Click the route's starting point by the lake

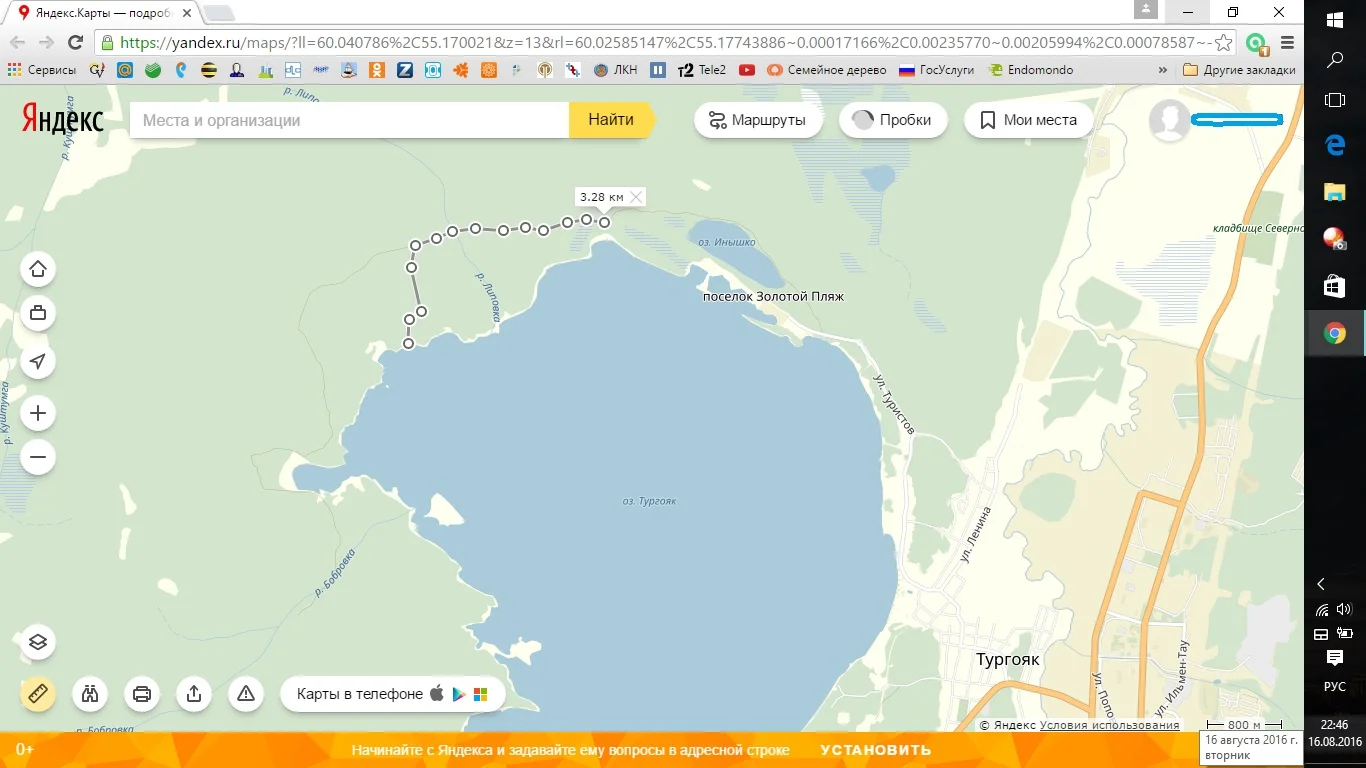(x=408, y=344)
